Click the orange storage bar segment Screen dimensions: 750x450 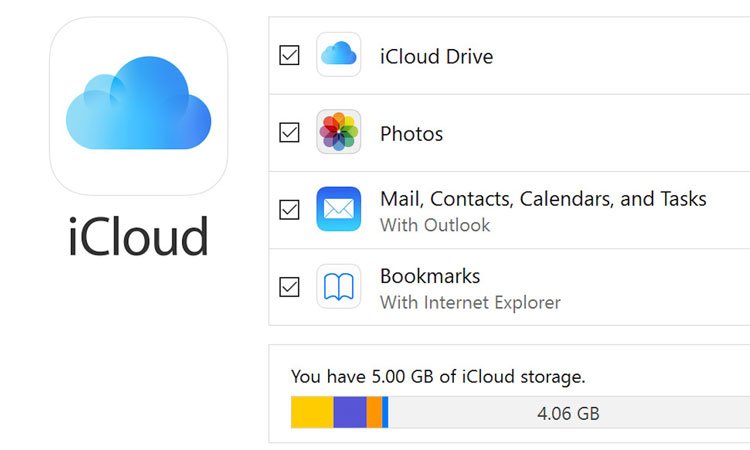coord(374,412)
